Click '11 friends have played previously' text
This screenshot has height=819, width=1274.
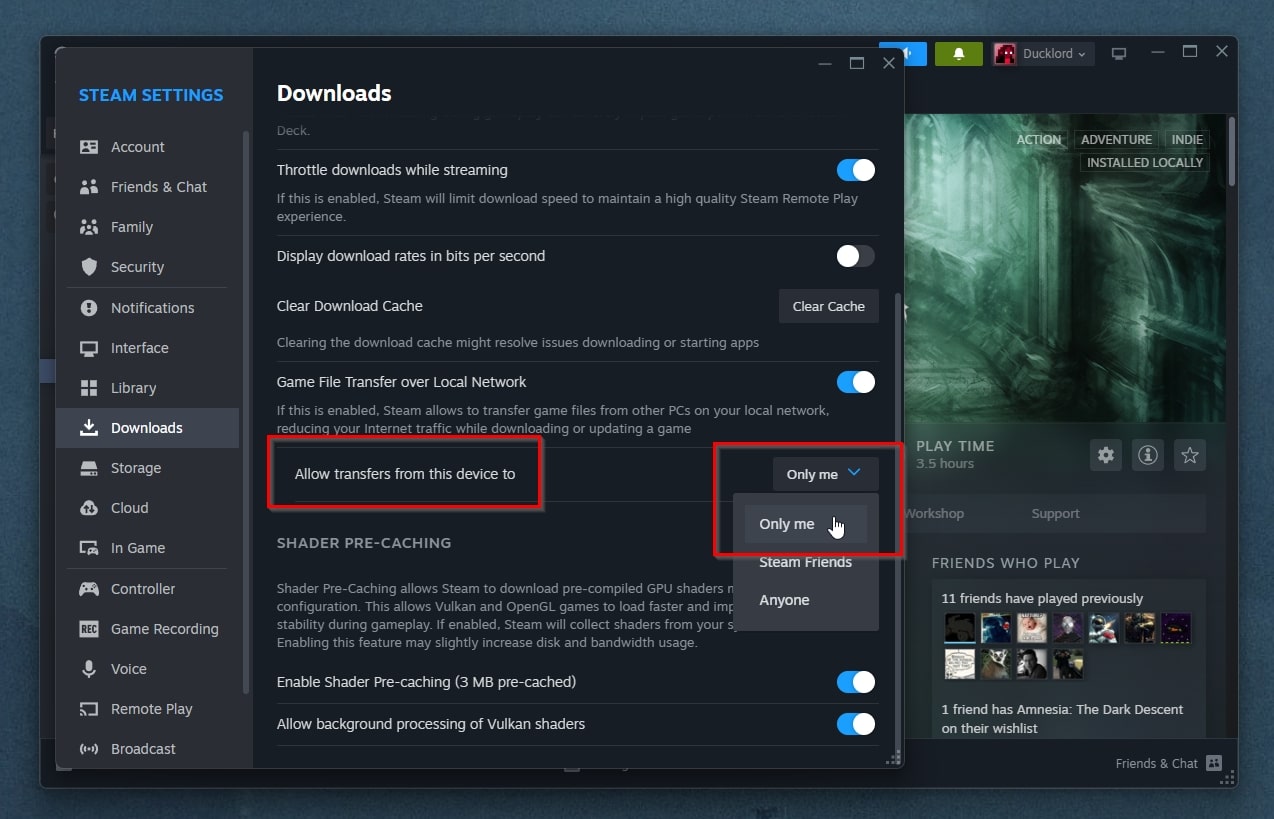pyautogui.click(x=1042, y=598)
